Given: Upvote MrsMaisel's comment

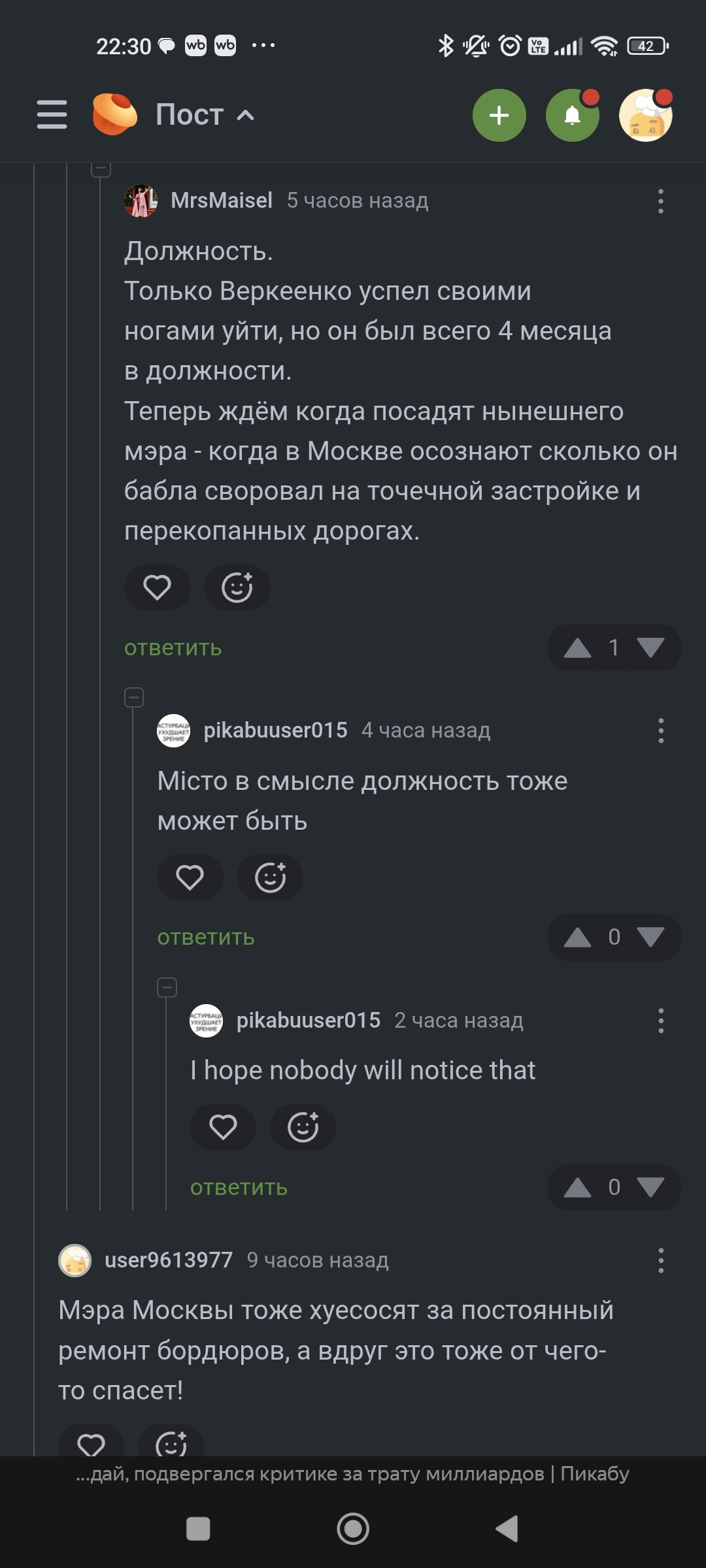Looking at the screenshot, I should point(578,648).
